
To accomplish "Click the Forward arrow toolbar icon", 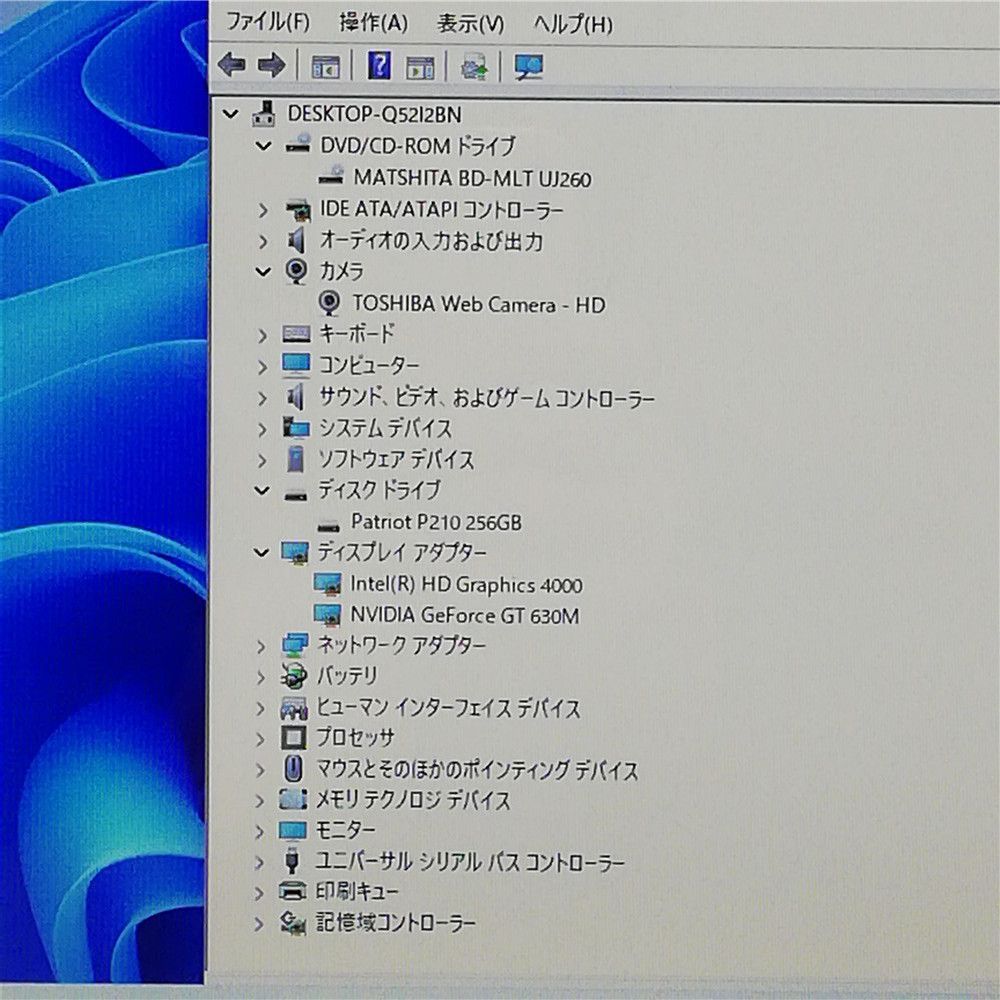I will pyautogui.click(x=272, y=65).
